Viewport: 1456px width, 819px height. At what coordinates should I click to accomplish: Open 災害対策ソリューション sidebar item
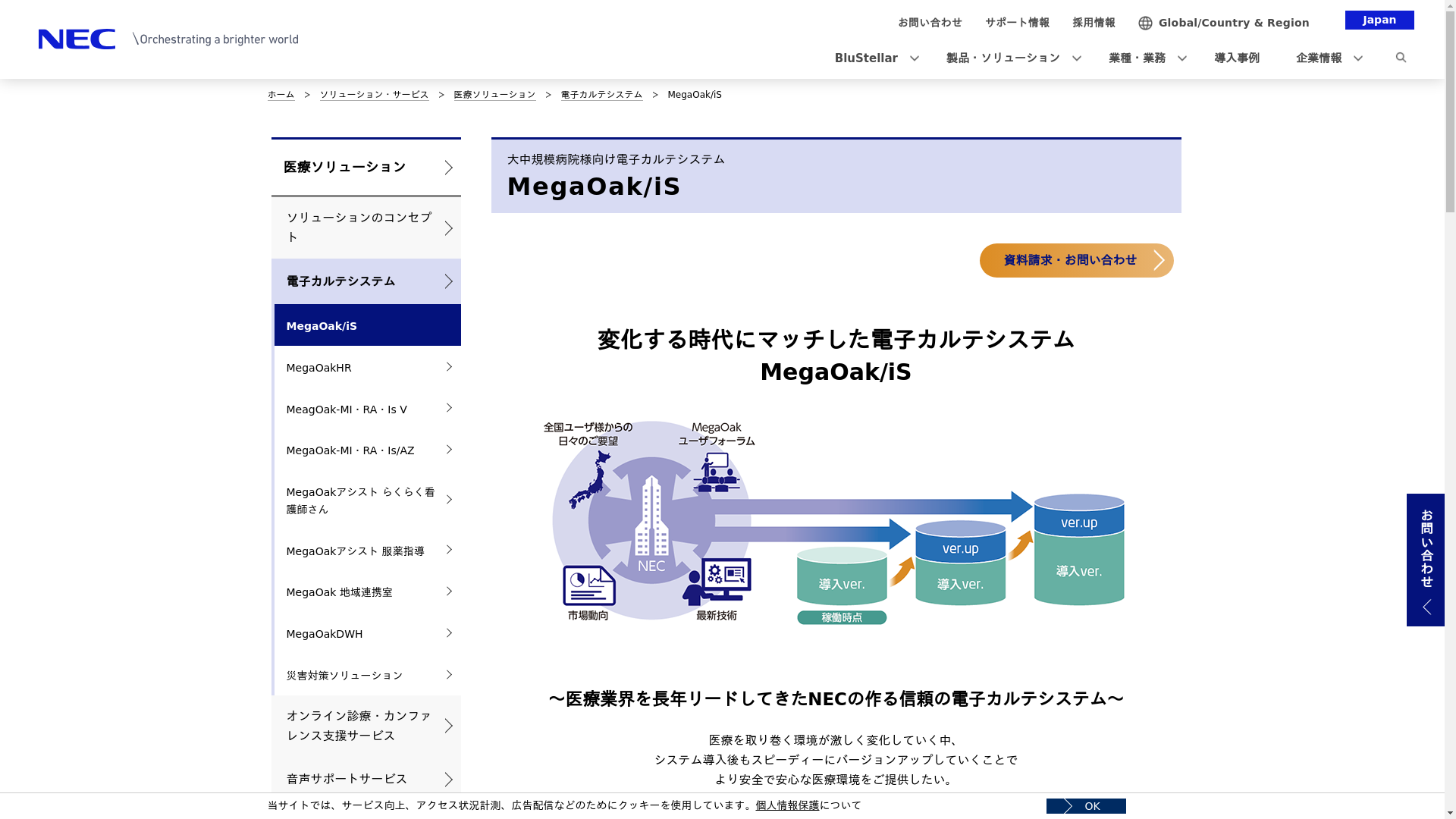[368, 675]
